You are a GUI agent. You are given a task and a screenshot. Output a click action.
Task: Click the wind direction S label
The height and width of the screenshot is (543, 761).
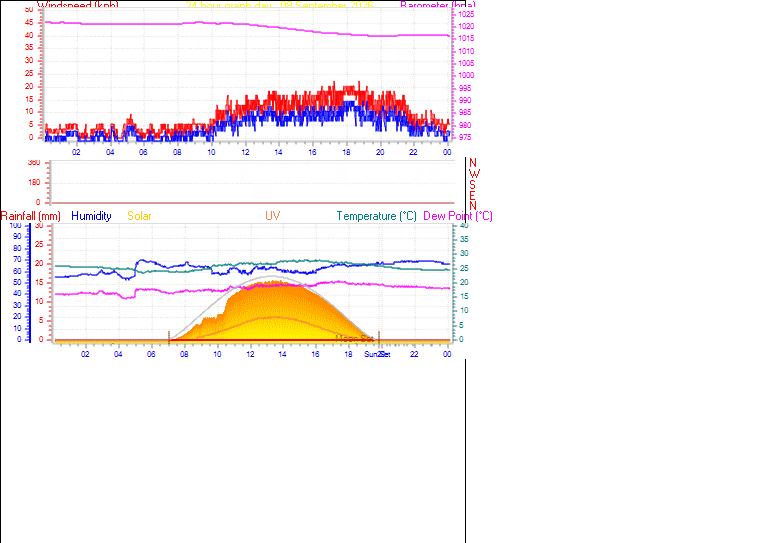(472, 185)
